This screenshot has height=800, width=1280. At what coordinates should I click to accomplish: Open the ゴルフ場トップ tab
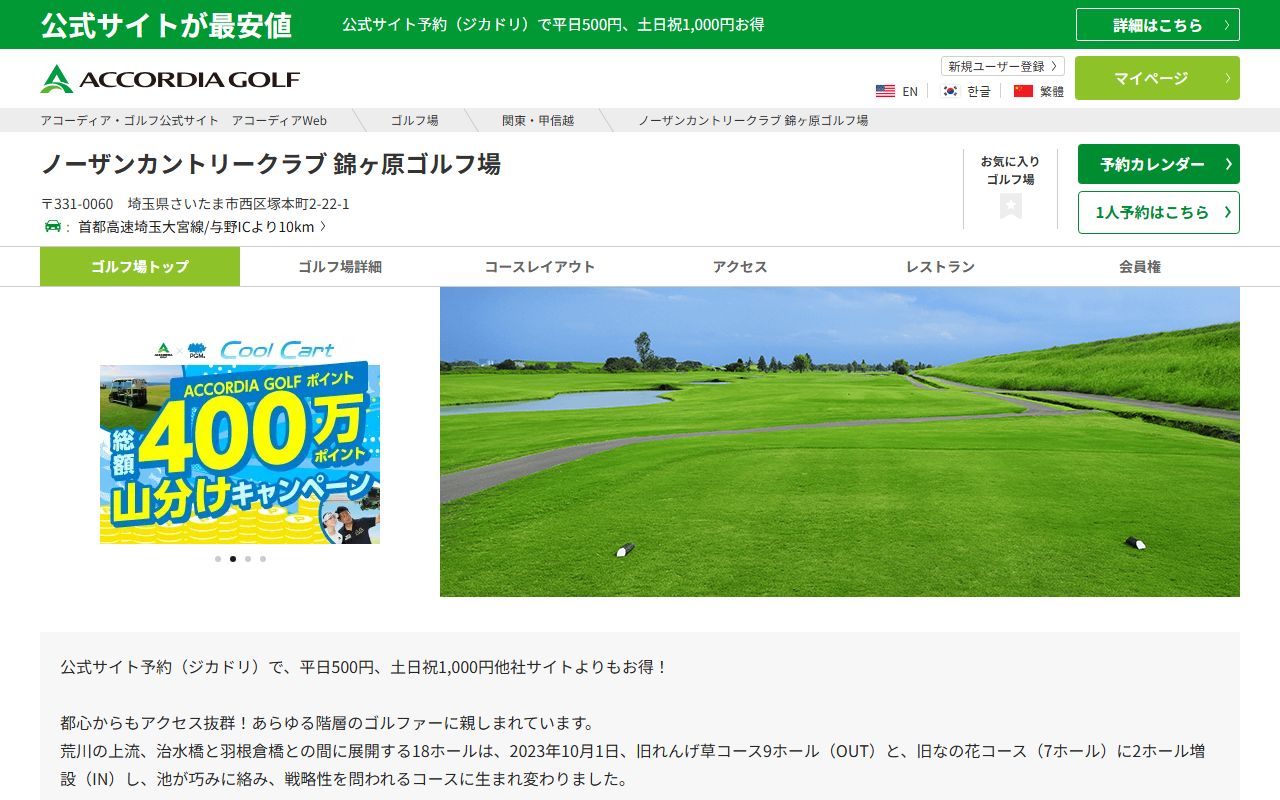(140, 267)
